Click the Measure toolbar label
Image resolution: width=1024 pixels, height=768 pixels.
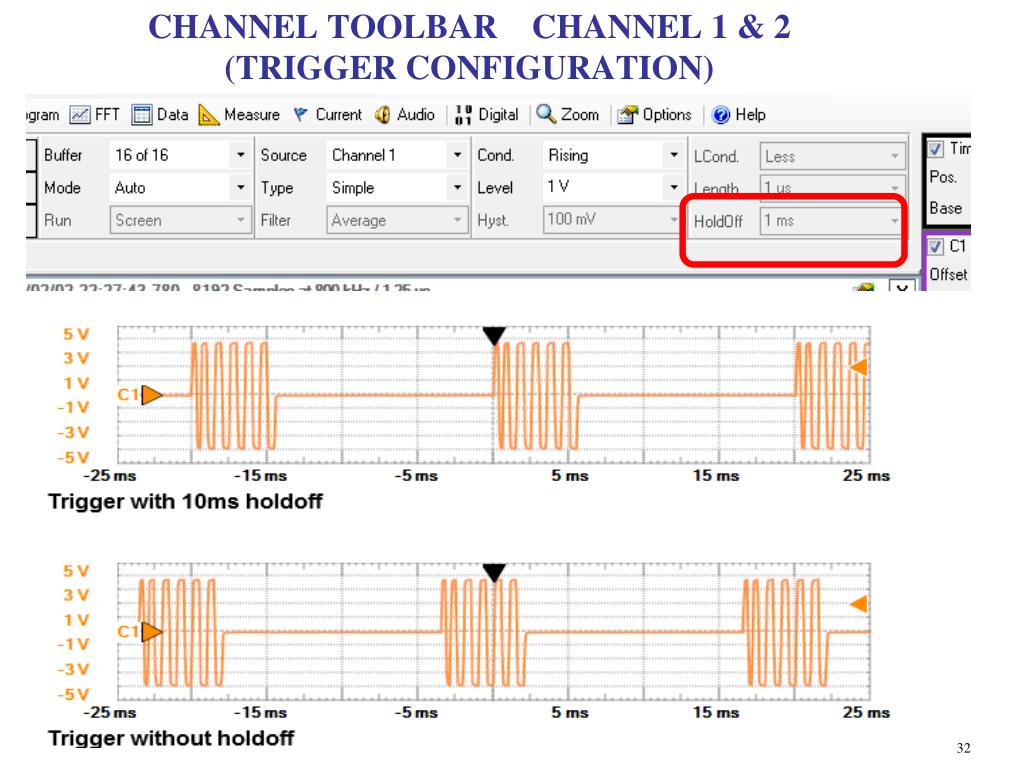pos(252,115)
